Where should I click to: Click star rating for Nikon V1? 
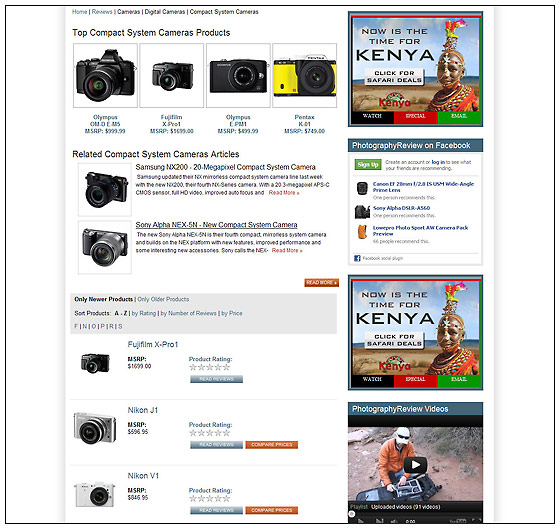210,499
